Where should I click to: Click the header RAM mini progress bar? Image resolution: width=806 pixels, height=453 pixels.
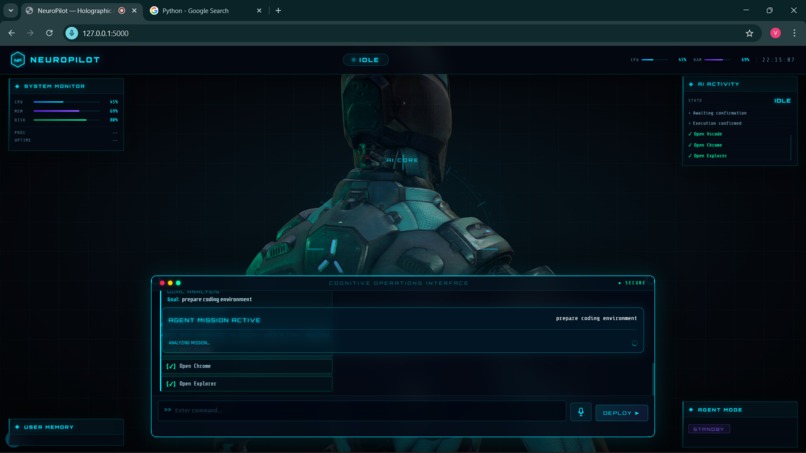[717, 60]
